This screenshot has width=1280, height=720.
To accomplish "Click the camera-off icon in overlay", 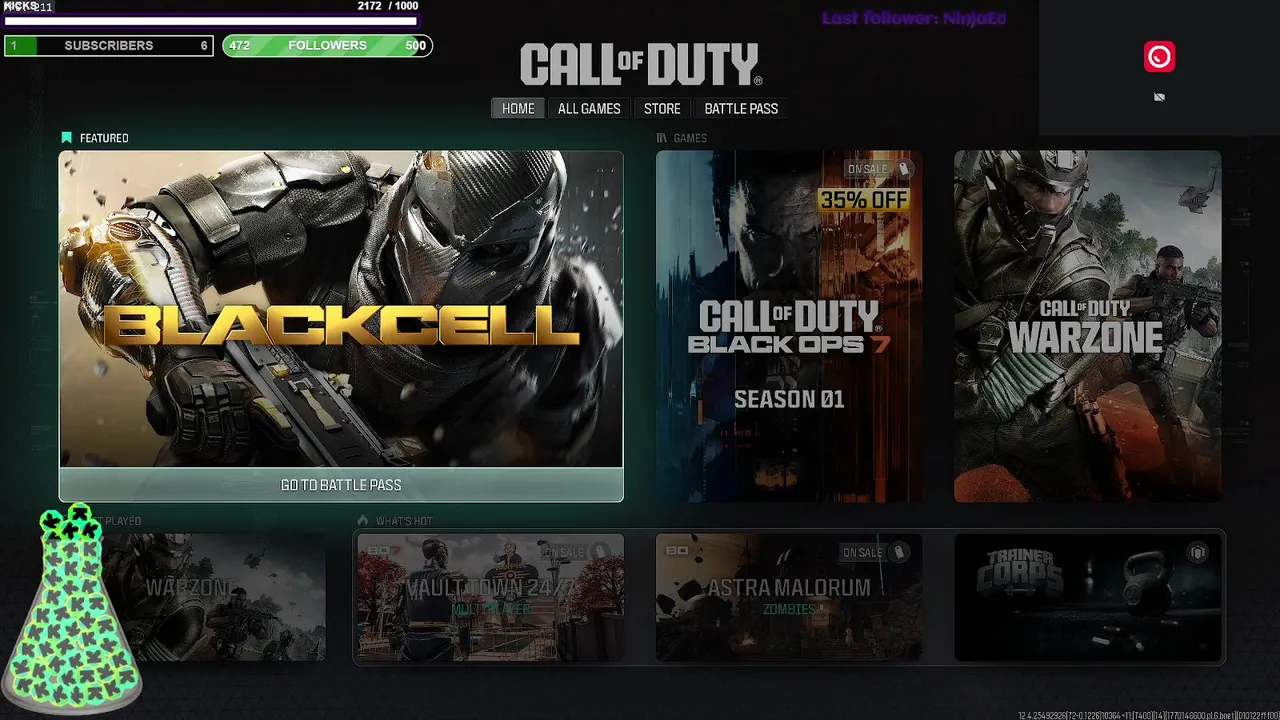I will 1159,97.
